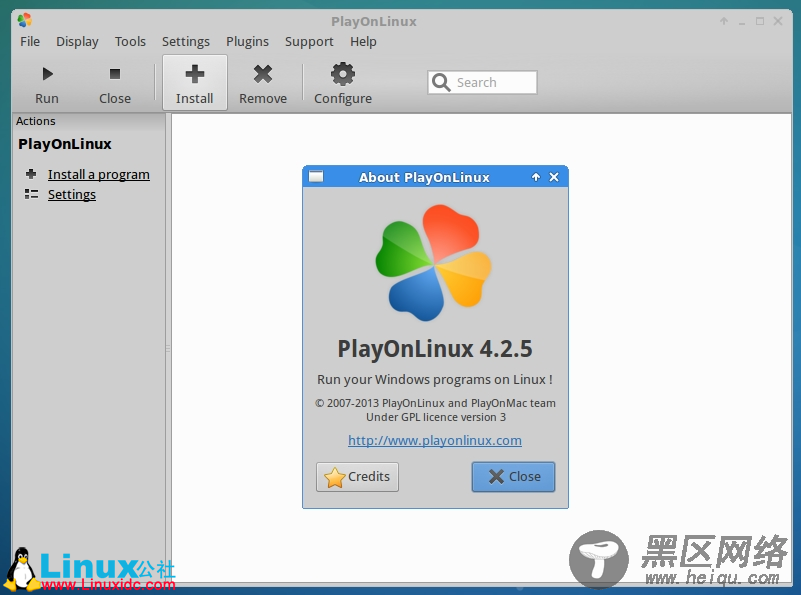Click the Close stop-square toolbar button

115,83
